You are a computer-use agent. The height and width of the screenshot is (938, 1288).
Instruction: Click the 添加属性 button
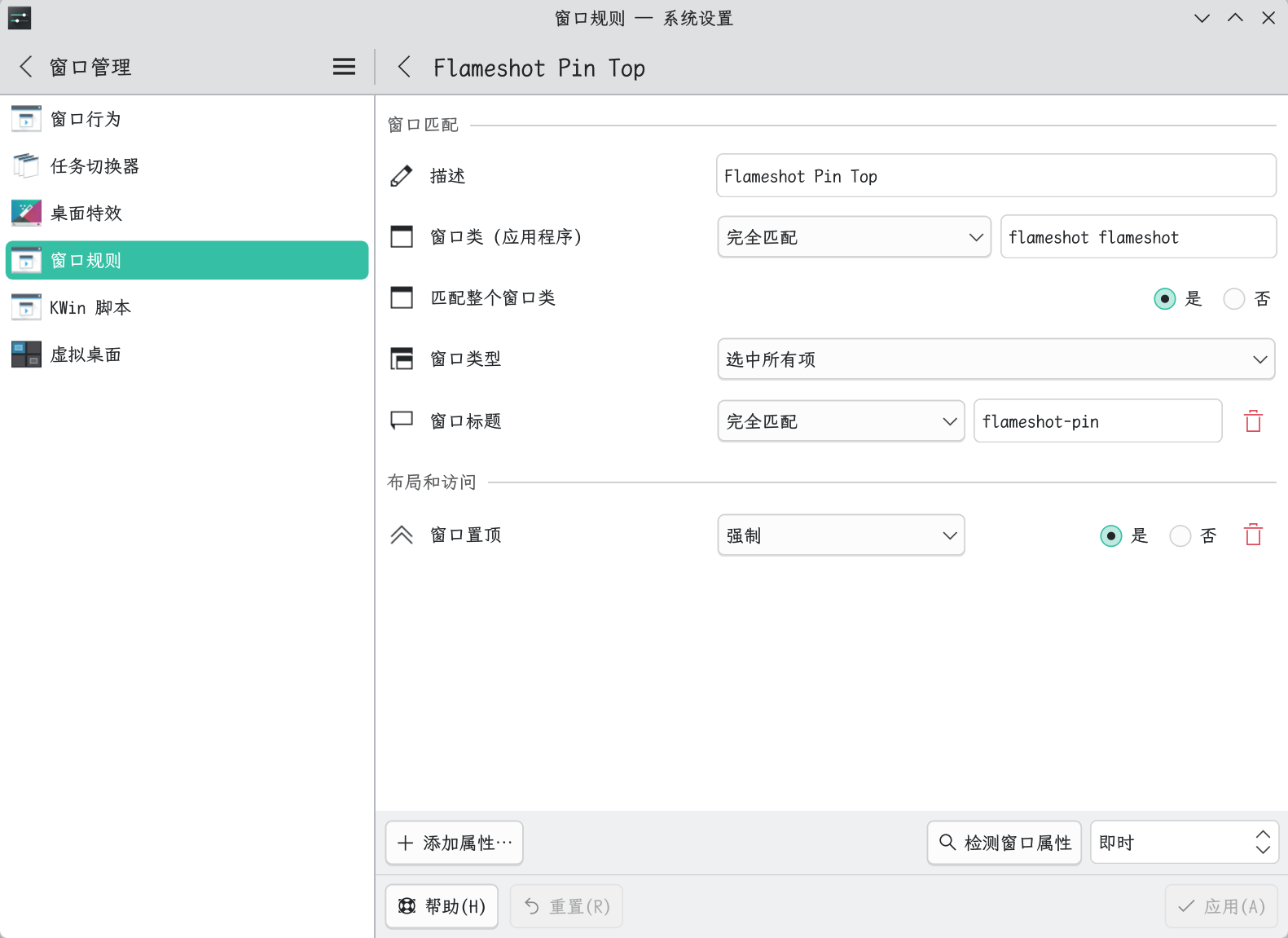coord(455,843)
